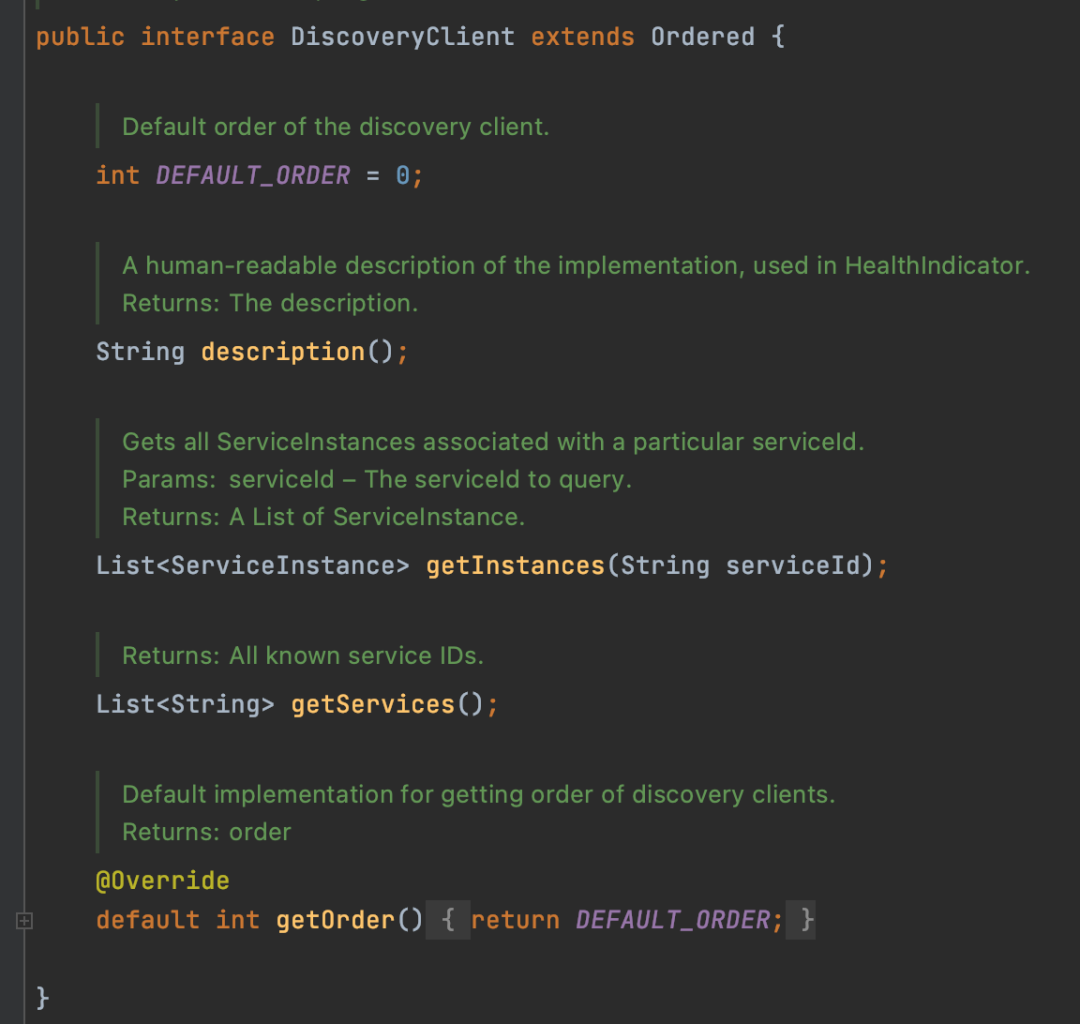Click the collapsed opening brace of getOrder
Screen dimensions: 1080x1024
click(448, 920)
